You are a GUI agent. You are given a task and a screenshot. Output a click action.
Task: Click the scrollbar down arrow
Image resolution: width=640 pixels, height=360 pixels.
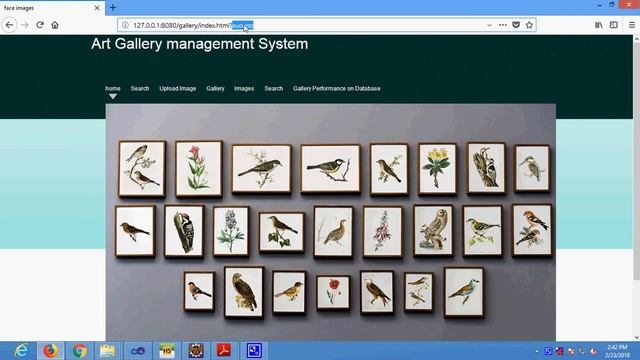coord(636,338)
